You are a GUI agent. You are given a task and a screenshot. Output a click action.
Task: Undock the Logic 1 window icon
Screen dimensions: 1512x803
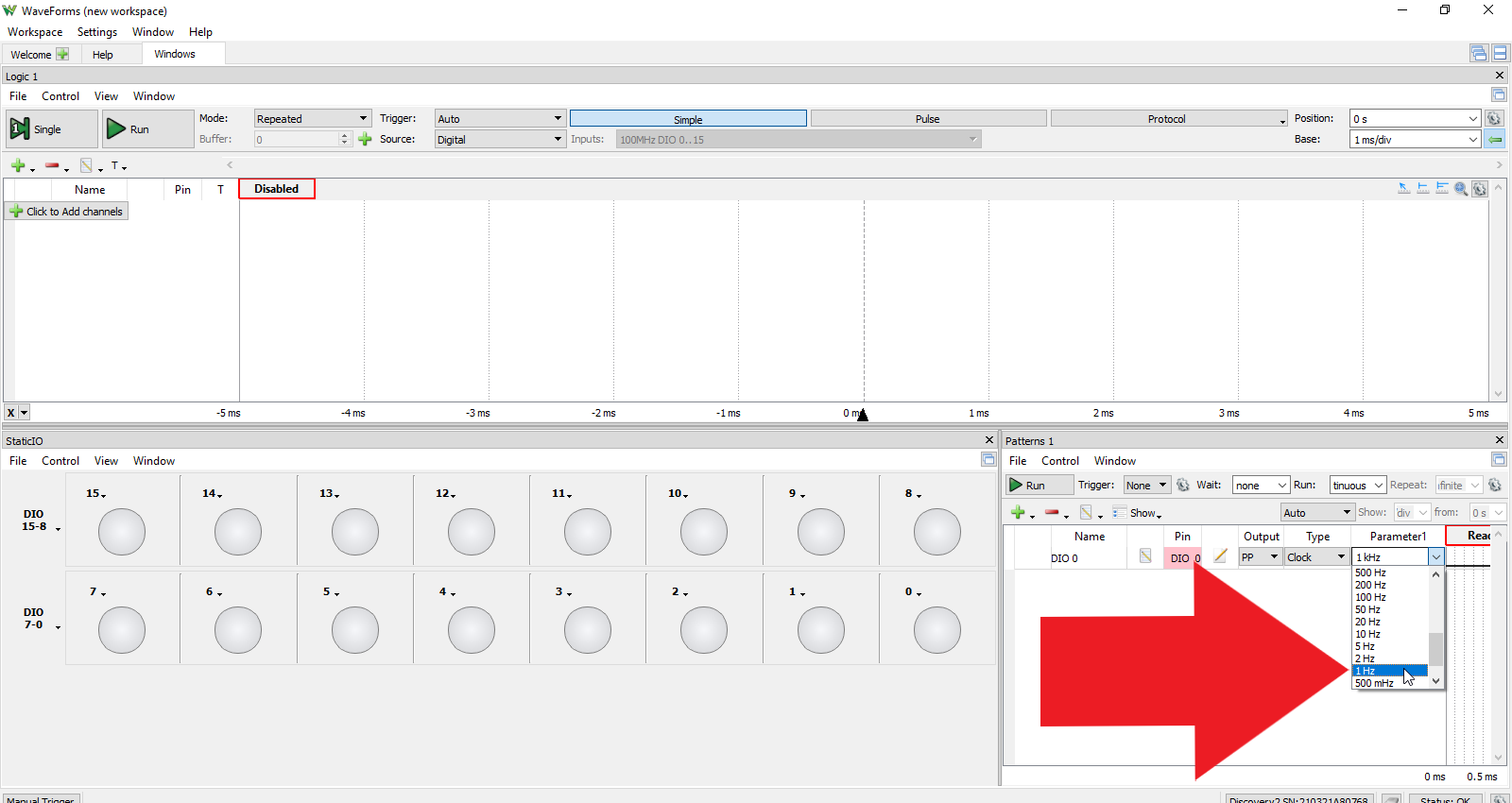[x=1499, y=95]
